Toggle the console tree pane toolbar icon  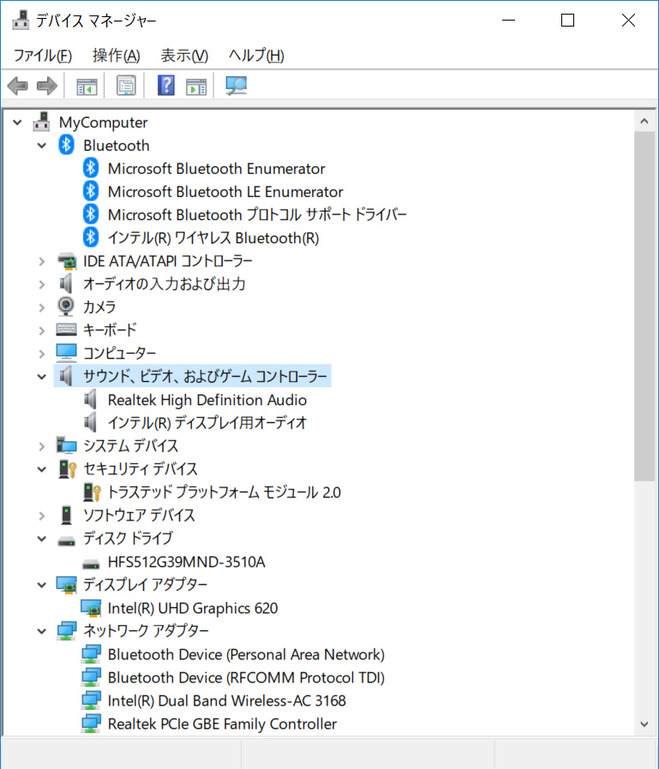(x=87, y=86)
